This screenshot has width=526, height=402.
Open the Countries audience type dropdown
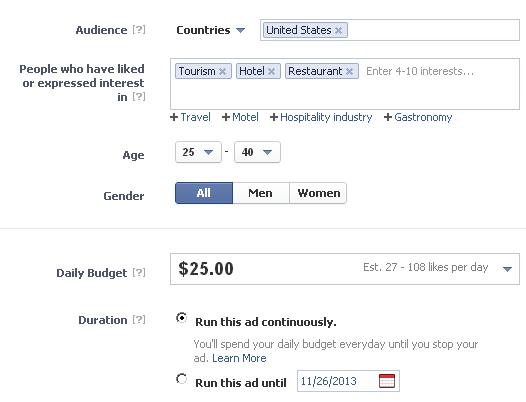[211, 30]
